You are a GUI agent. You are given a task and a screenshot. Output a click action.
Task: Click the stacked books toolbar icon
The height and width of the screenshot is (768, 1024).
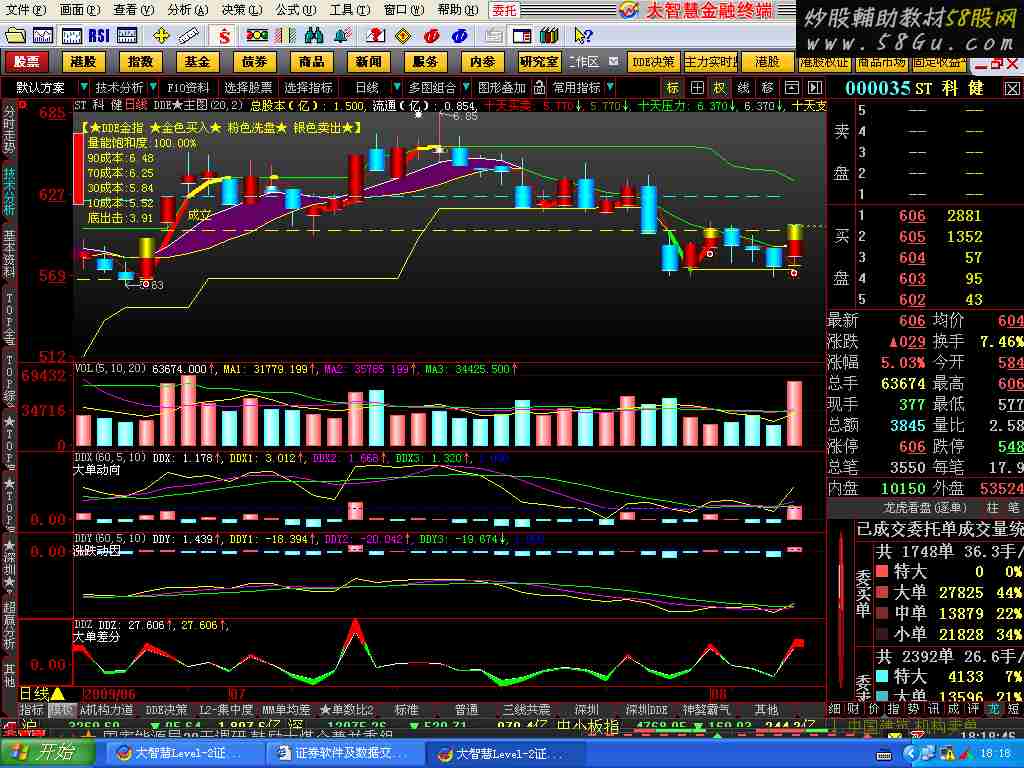[x=550, y=35]
